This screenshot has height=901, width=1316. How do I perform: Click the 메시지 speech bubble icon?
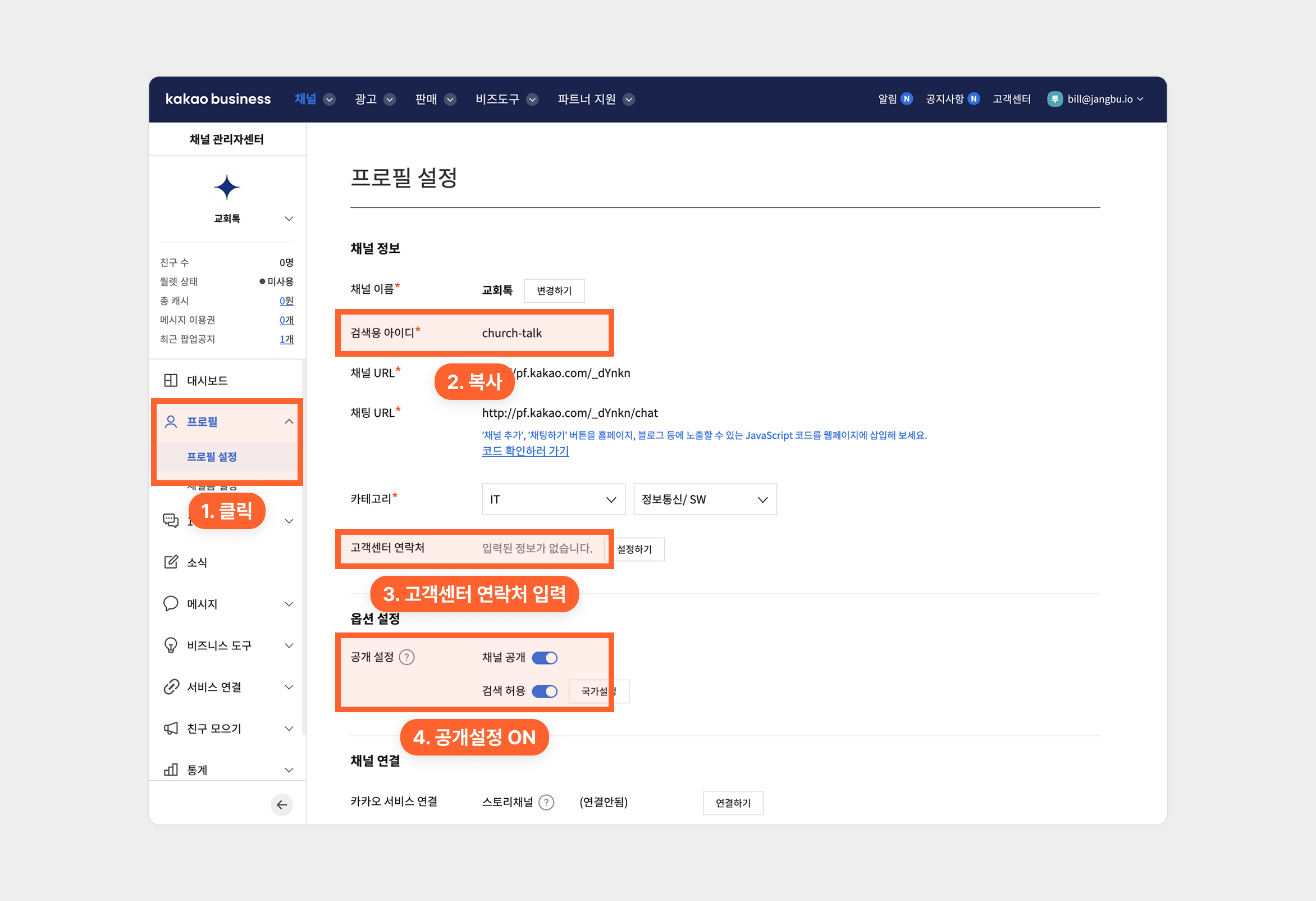coord(171,603)
